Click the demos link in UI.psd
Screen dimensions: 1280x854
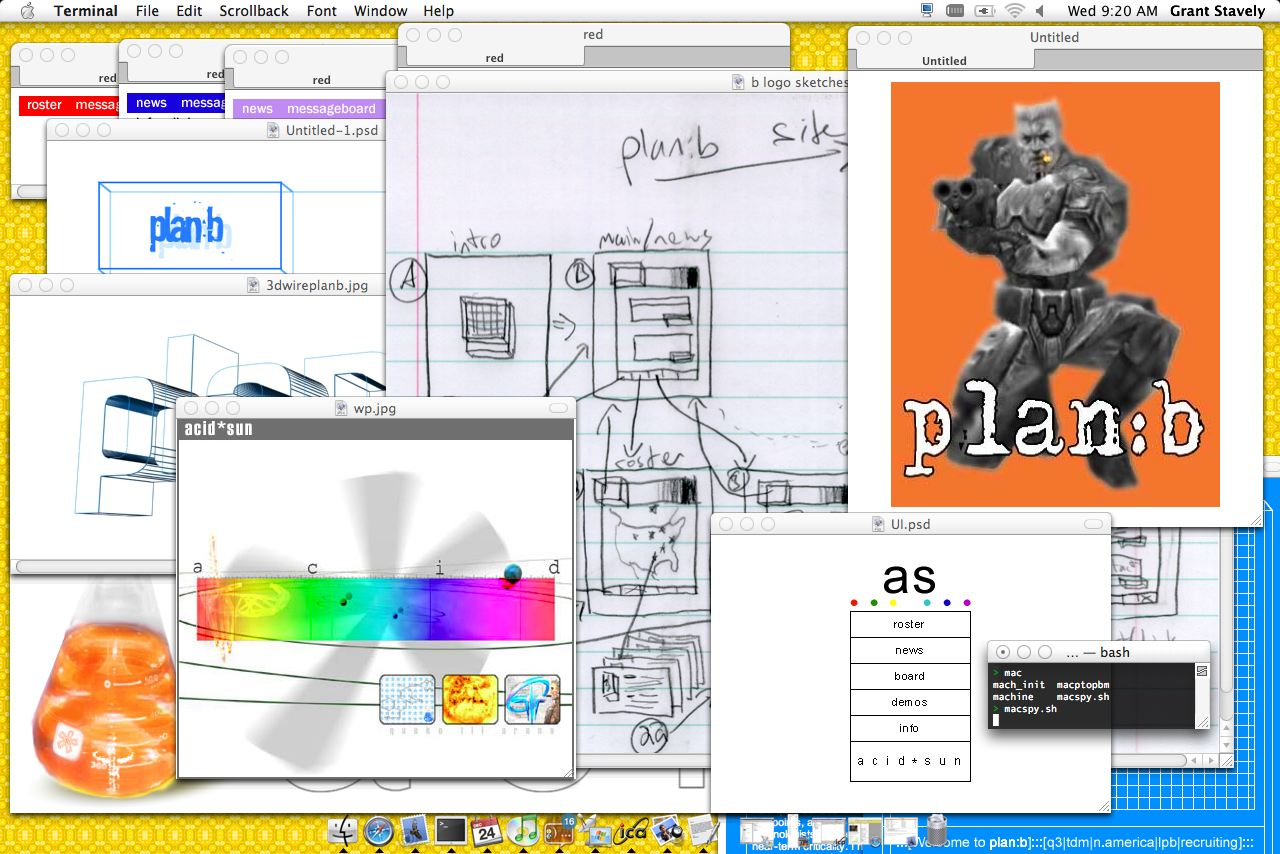[909, 702]
